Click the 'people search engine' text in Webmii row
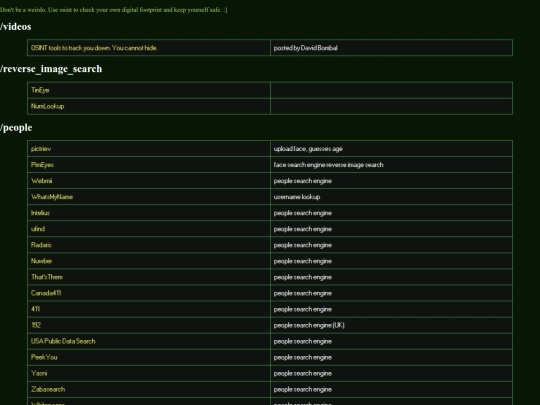 (x=303, y=181)
